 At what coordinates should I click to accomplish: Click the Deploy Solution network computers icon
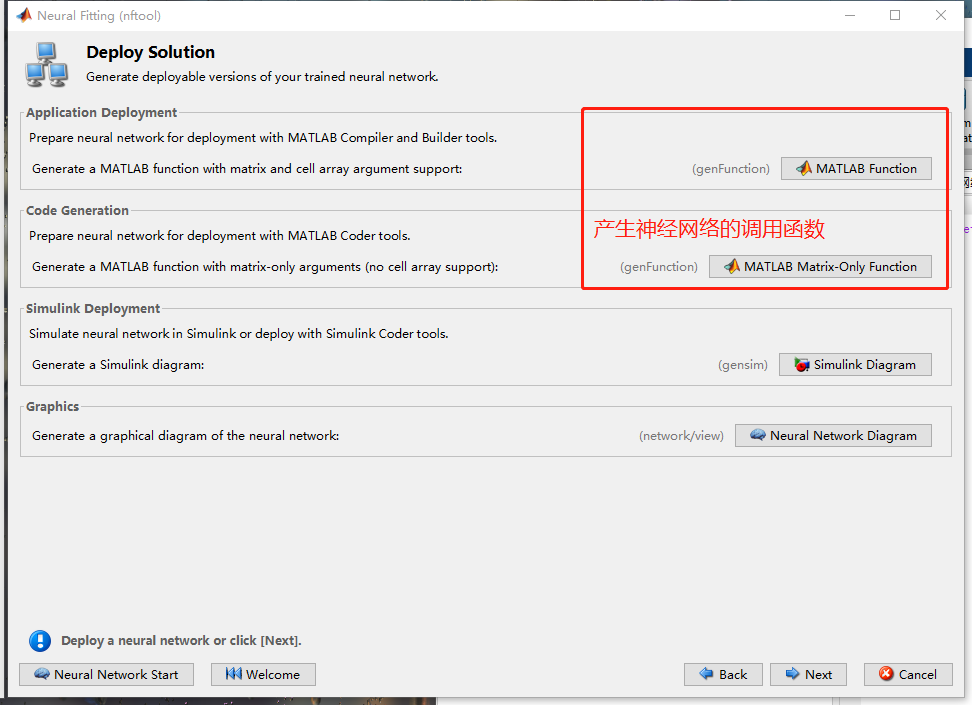tap(46, 64)
